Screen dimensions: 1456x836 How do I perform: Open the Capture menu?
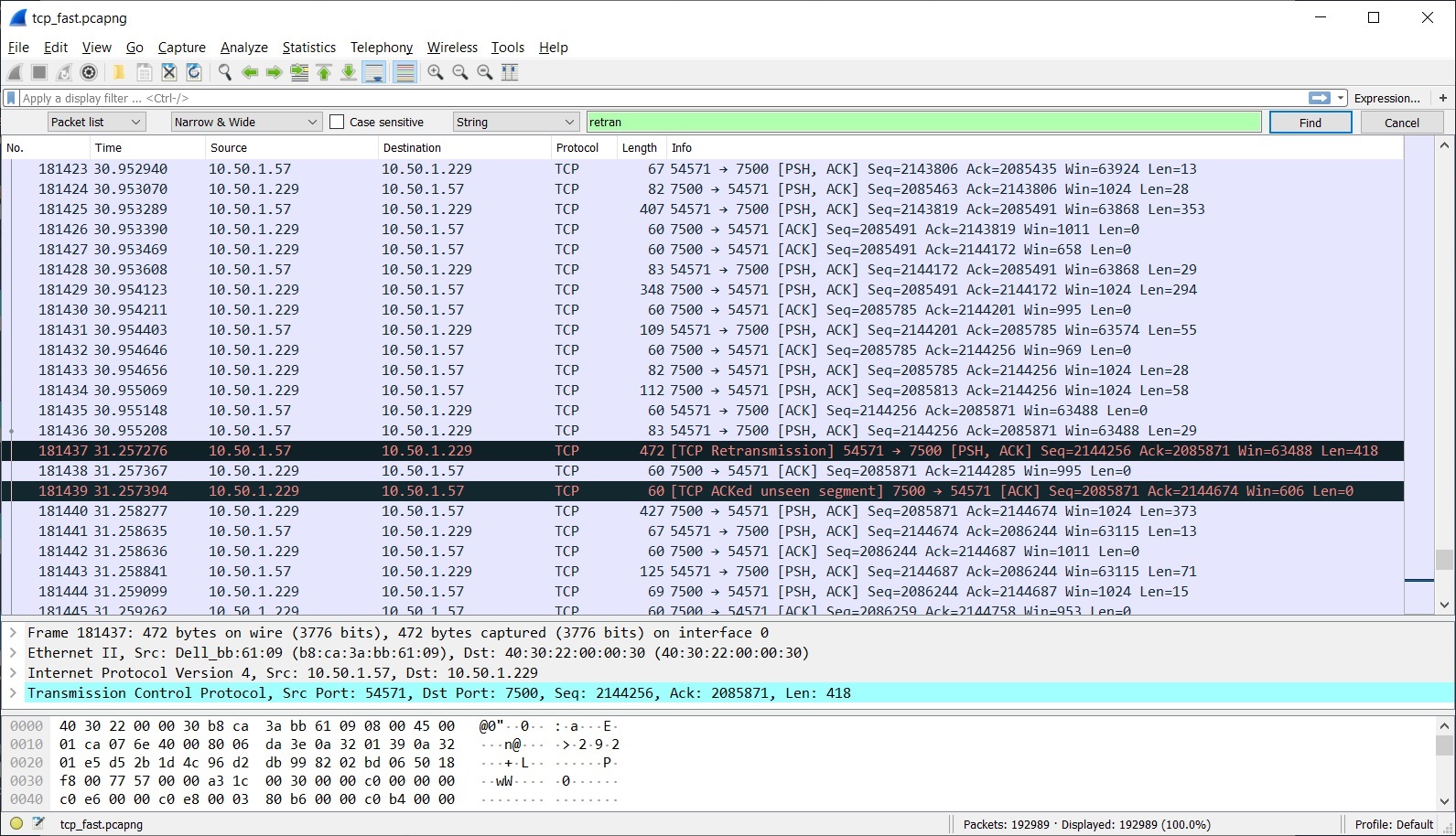(x=182, y=48)
